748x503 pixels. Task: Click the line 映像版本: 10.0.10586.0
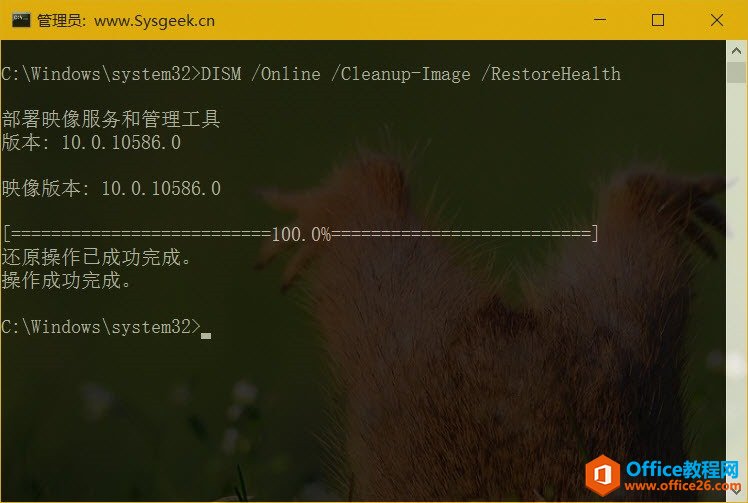tap(111, 188)
